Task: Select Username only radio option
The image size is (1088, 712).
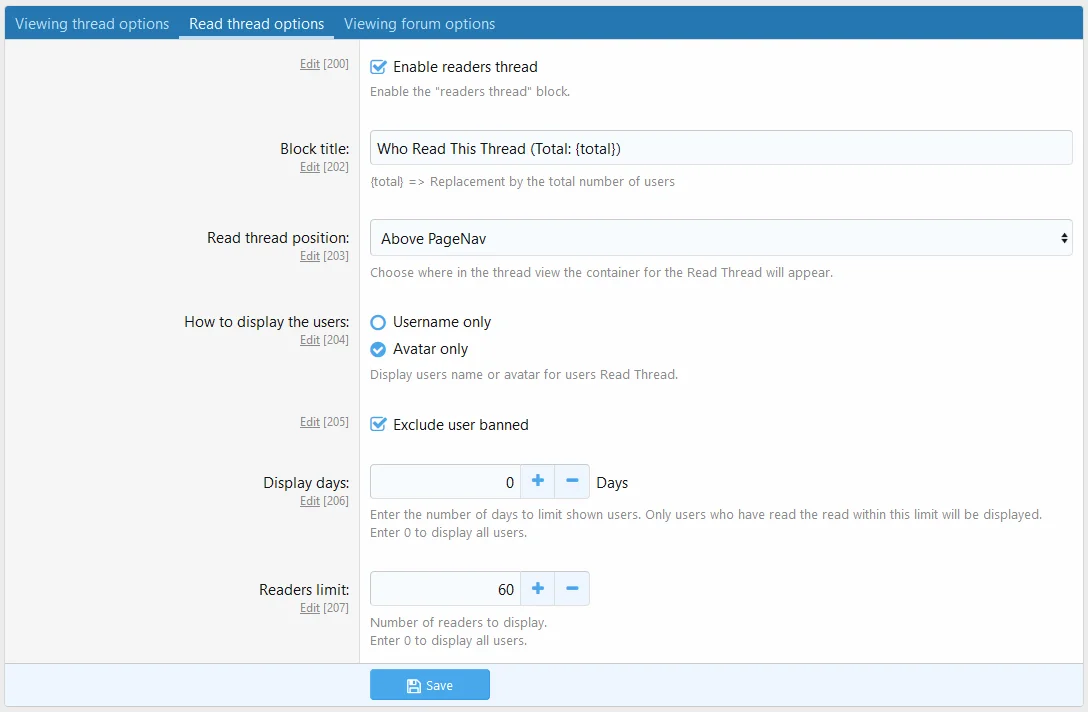Action: (x=378, y=322)
